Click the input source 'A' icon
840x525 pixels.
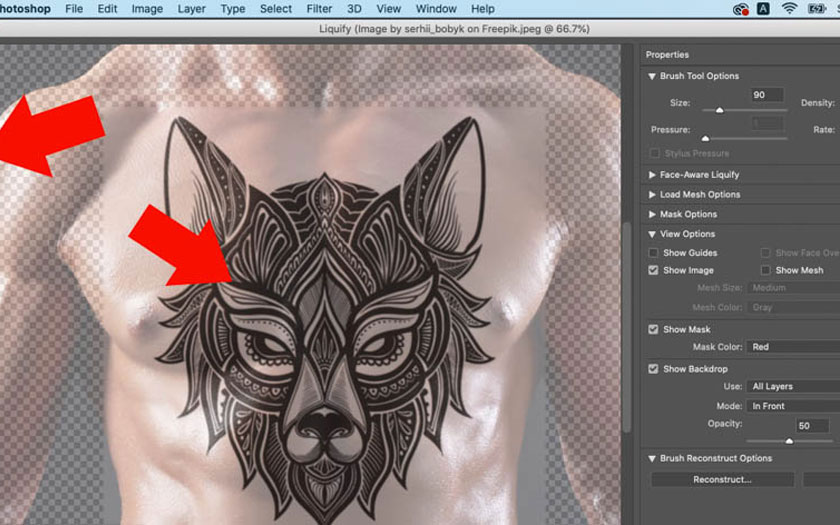pyautogui.click(x=765, y=9)
